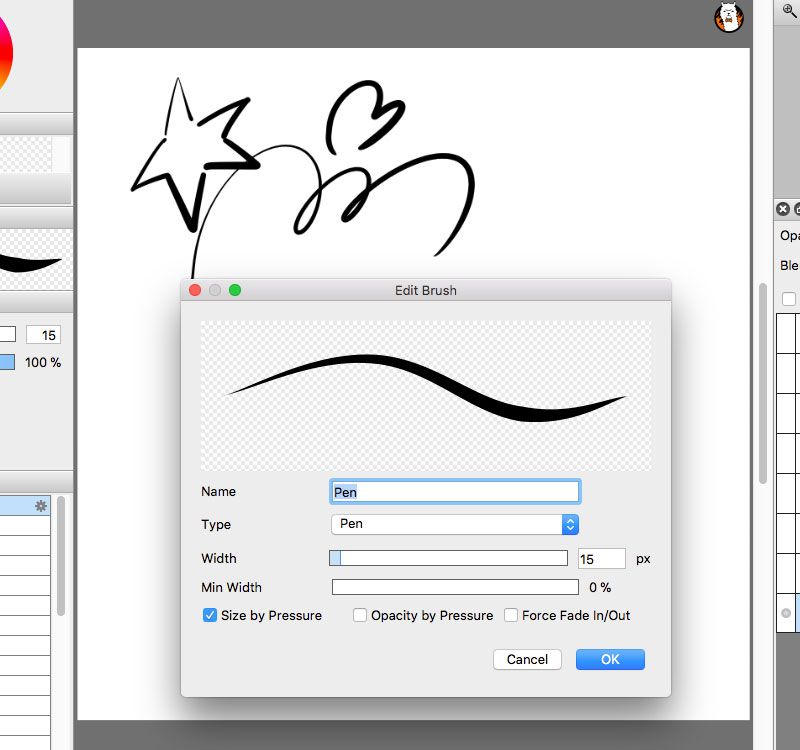This screenshot has width=800, height=750.
Task: Click the brush Name input field
Action: coord(455,492)
